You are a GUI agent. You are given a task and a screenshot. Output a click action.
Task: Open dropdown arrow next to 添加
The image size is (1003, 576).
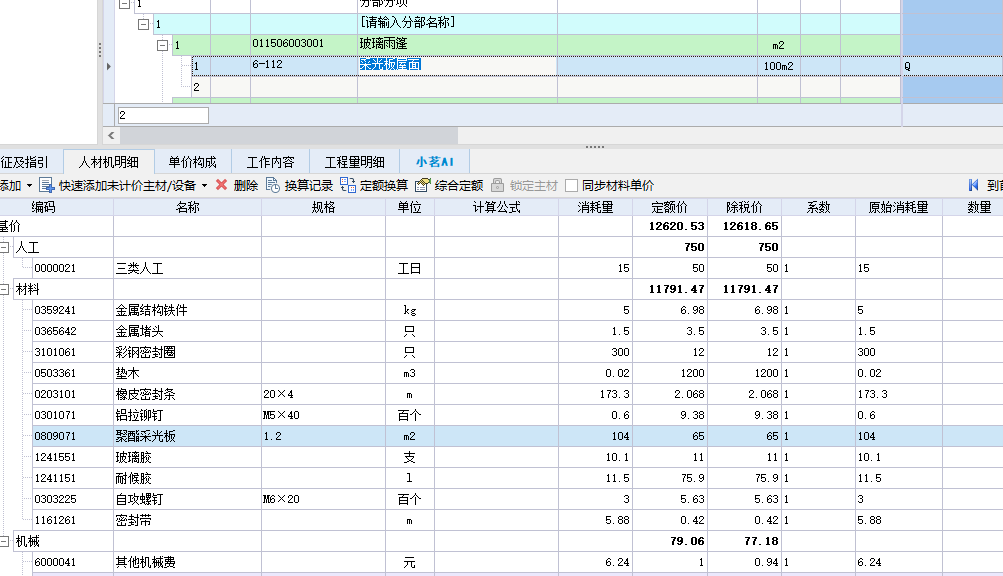coord(29,186)
